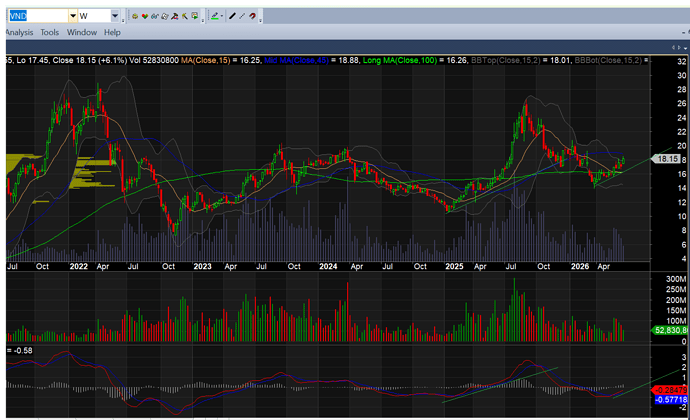
Task: Open the VND ticker symbol dropdown arrow
Action: (73, 16)
